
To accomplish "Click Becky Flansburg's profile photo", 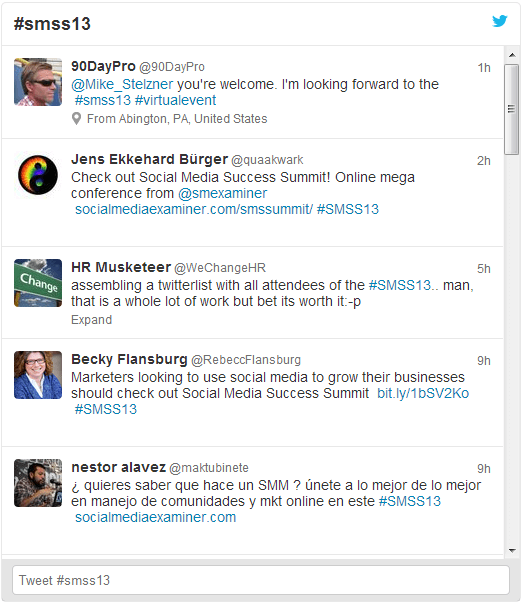I will [x=38, y=375].
